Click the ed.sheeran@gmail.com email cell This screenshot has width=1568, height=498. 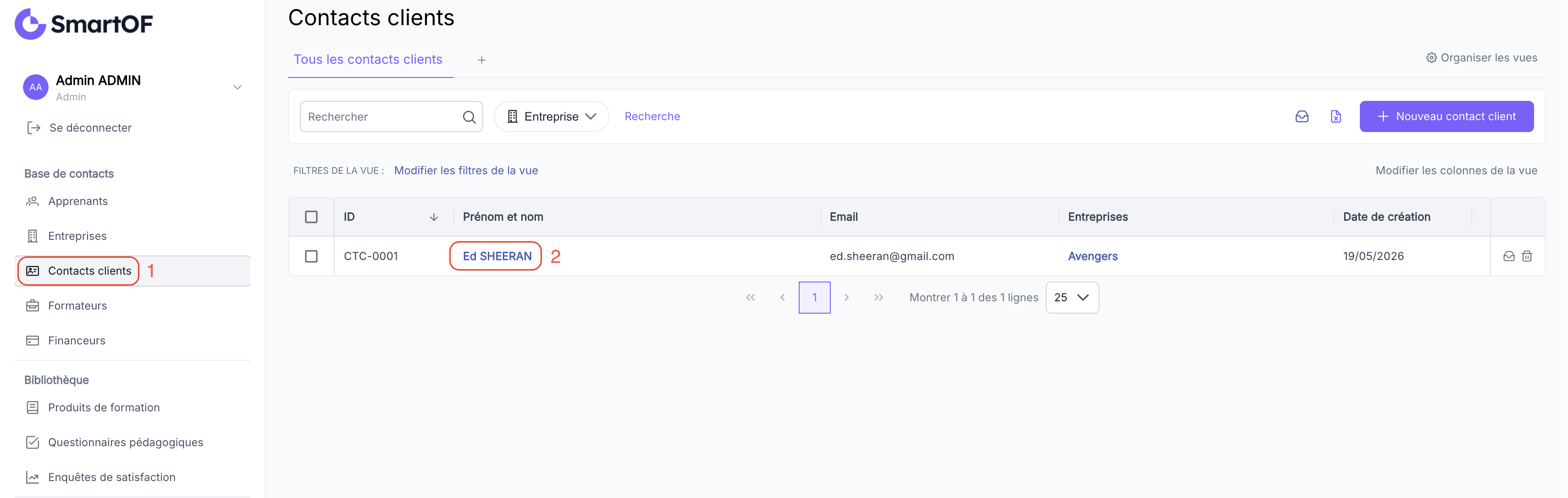coord(892,256)
